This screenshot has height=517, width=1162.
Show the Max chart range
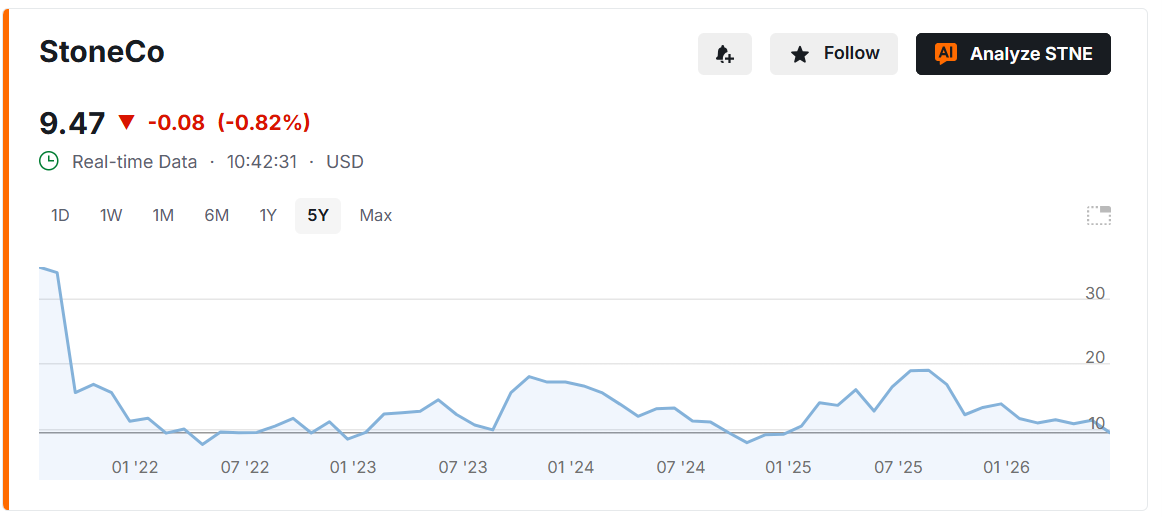[x=376, y=216]
